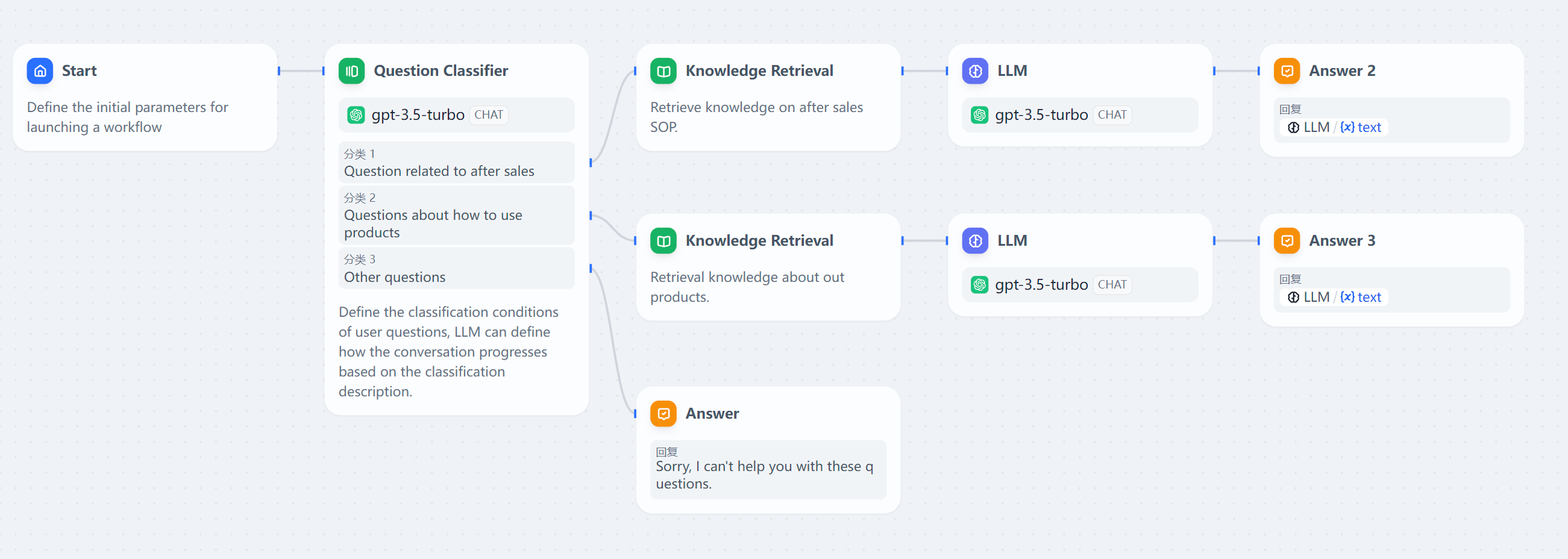The height and width of the screenshot is (559, 1568).
Task: Click the LLM text variable in Answer 3
Action: click(1360, 298)
